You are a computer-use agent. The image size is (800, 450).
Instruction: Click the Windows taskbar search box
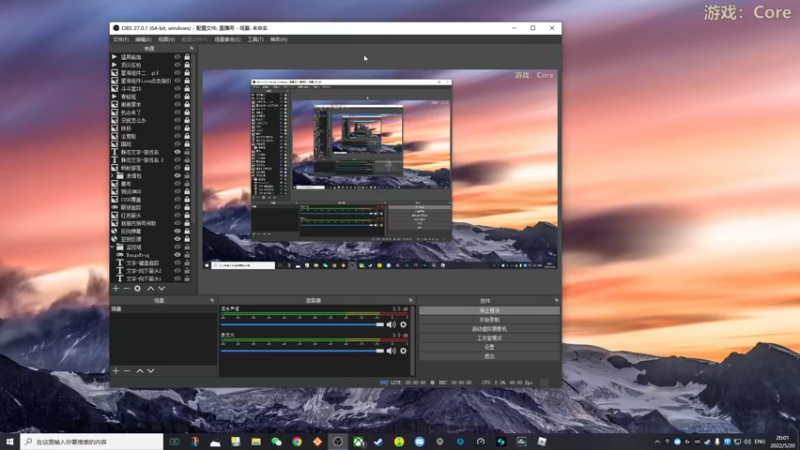92,441
